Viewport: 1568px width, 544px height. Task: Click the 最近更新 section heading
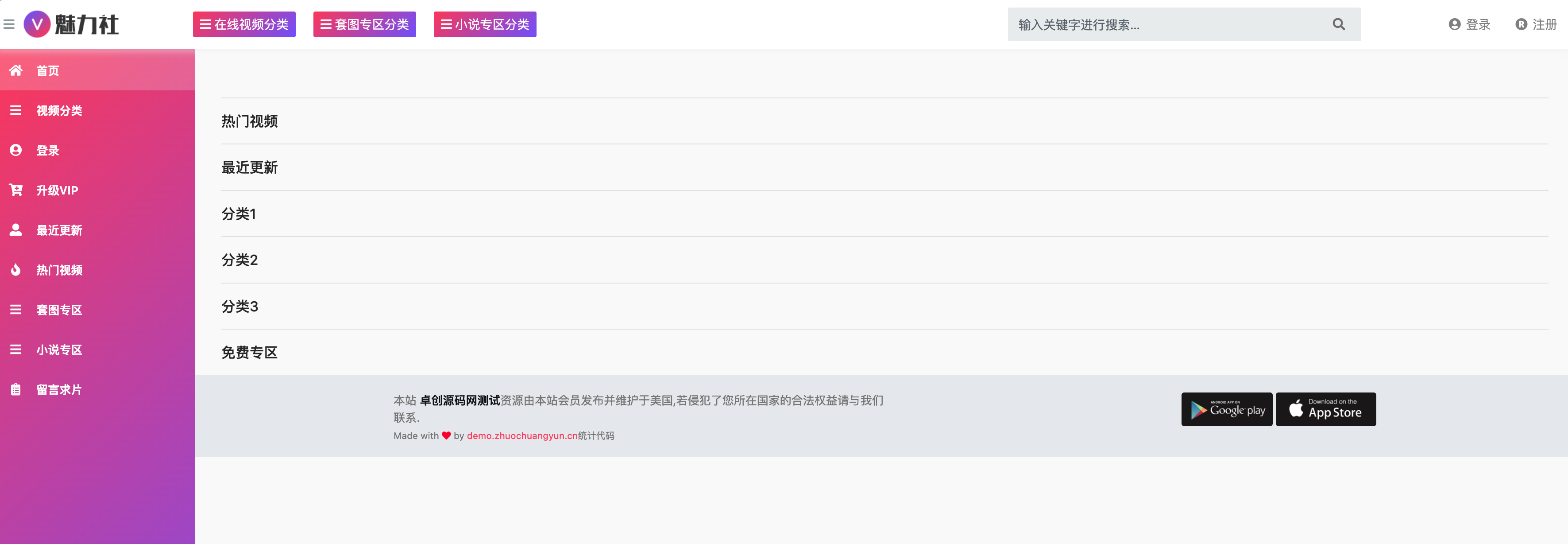click(250, 167)
